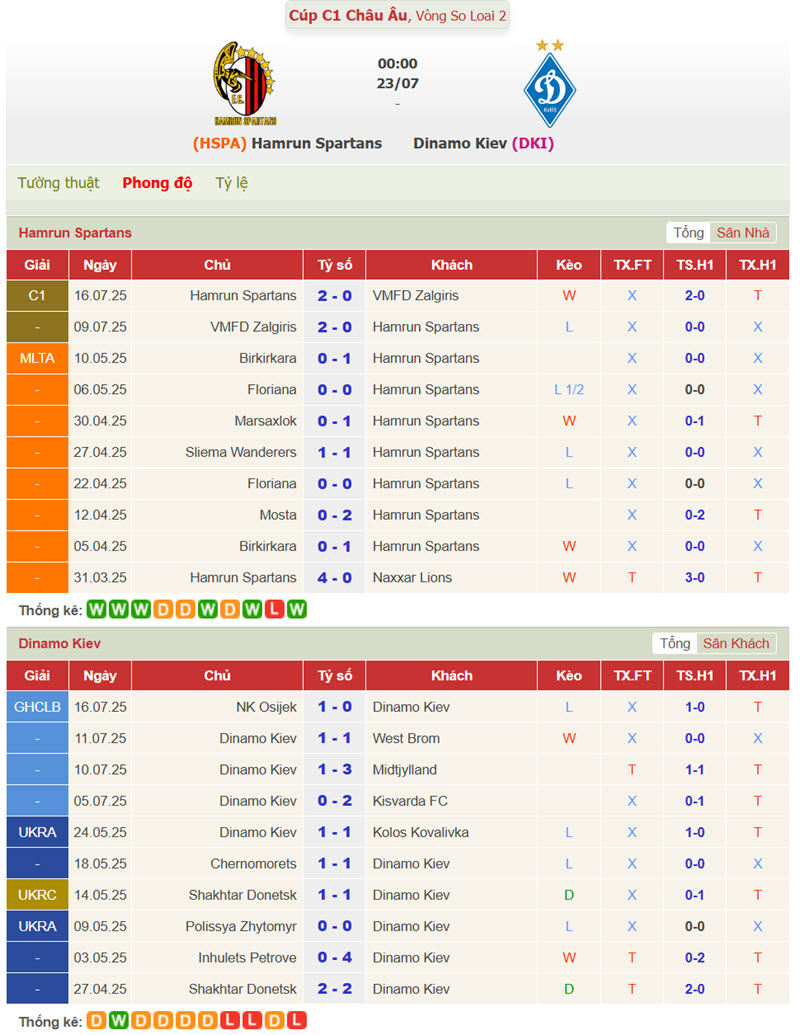Open the Dinamo Kiev (DKI) team heading
The width and height of the screenshot is (800, 1035).
(x=483, y=143)
